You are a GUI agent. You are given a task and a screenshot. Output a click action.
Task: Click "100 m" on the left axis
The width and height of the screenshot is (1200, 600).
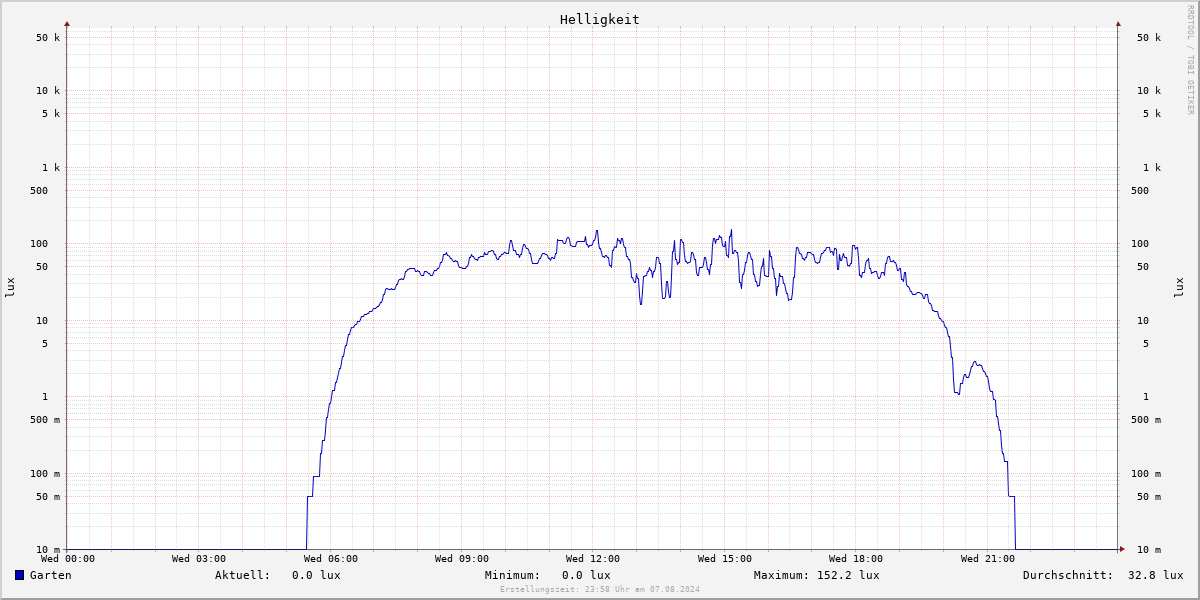(45, 474)
